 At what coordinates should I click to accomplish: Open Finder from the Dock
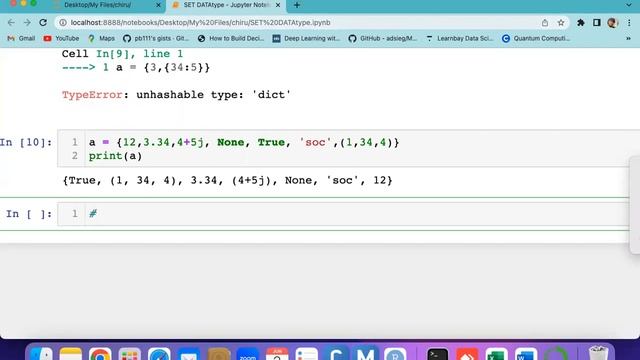[41, 353]
